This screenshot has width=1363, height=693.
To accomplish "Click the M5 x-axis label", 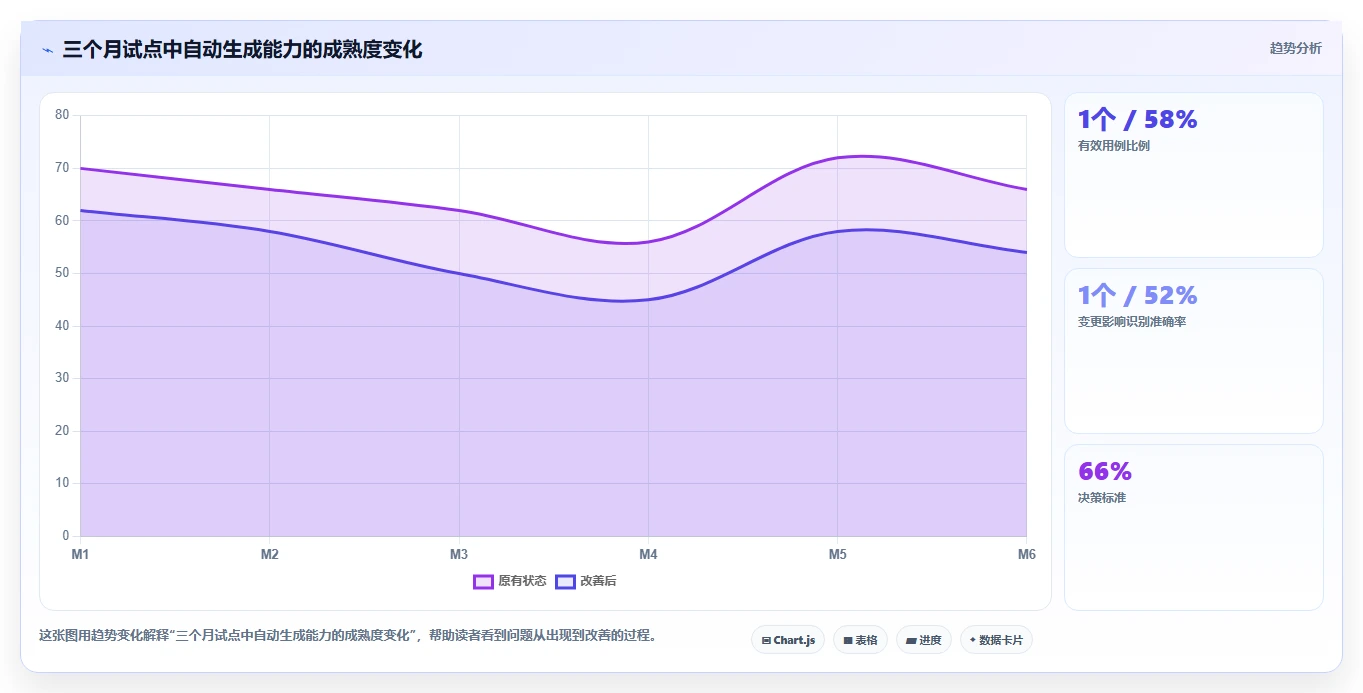I will point(837,554).
